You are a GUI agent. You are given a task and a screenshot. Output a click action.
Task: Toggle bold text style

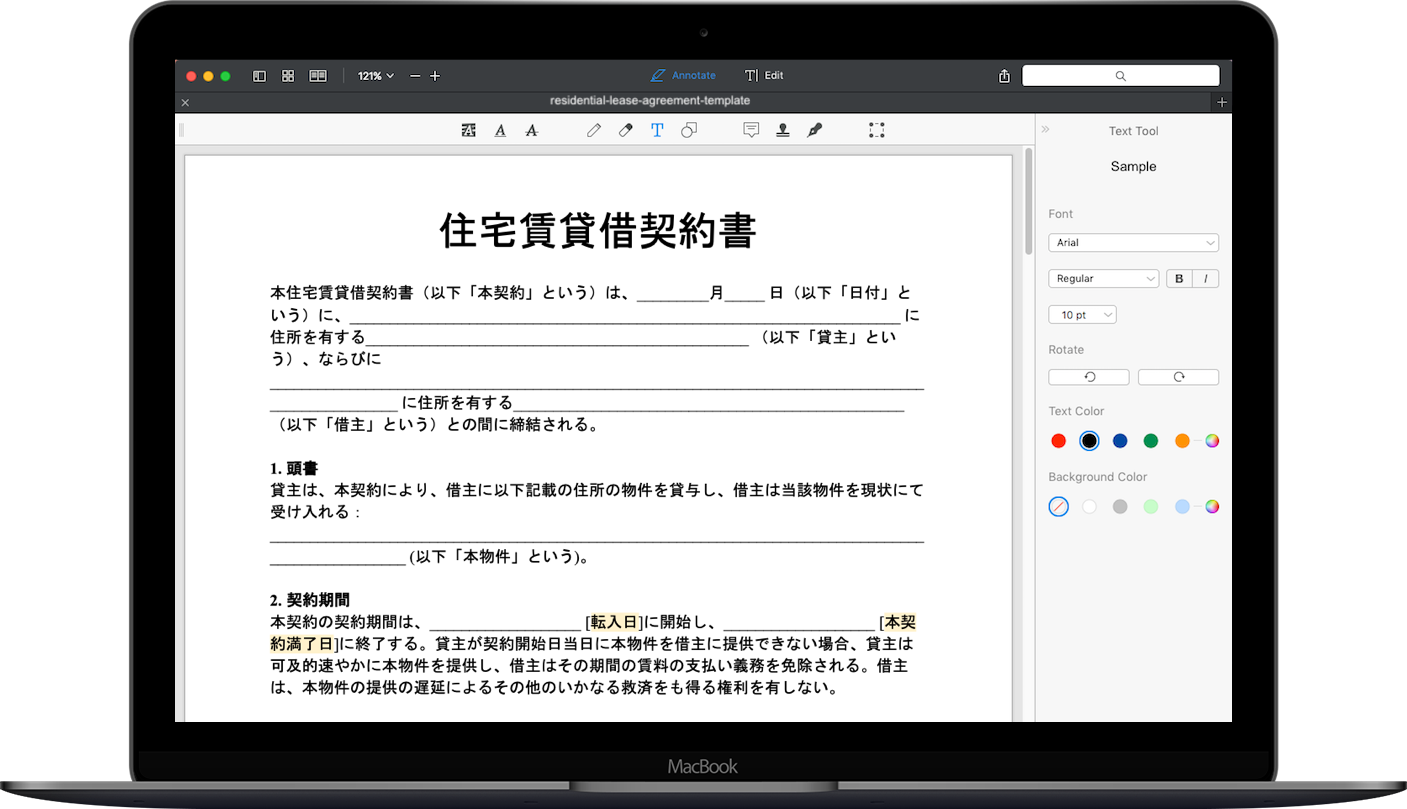1179,279
